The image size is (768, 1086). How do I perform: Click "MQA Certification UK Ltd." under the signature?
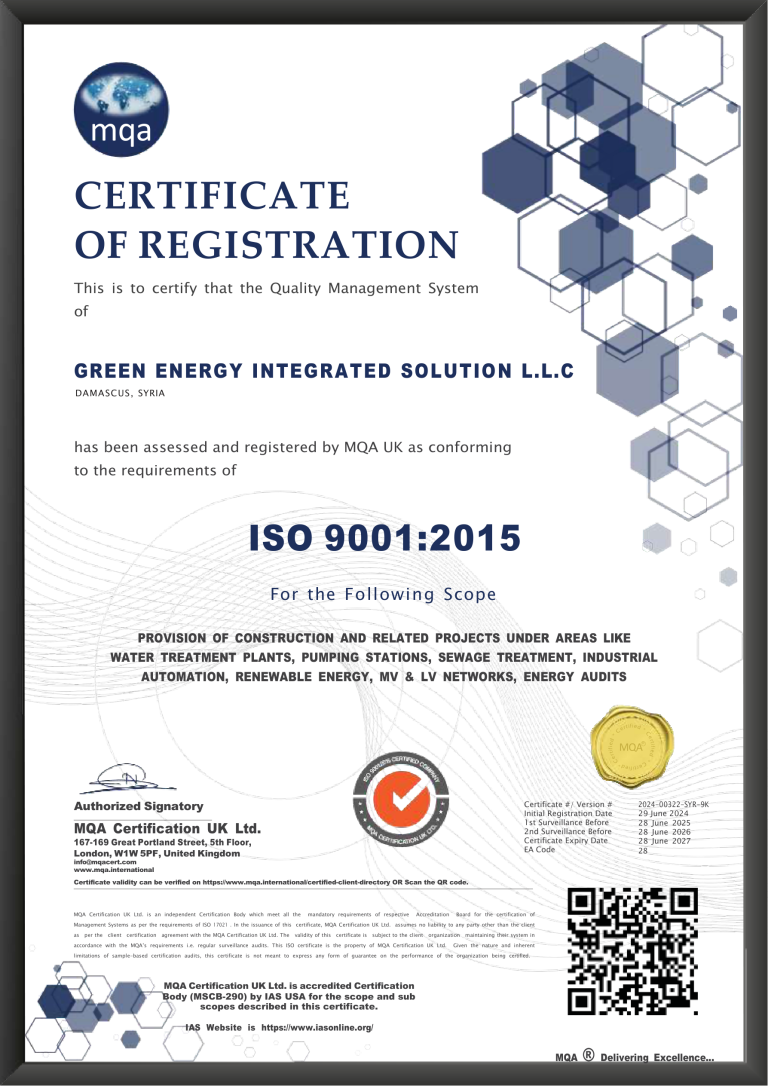point(168,828)
